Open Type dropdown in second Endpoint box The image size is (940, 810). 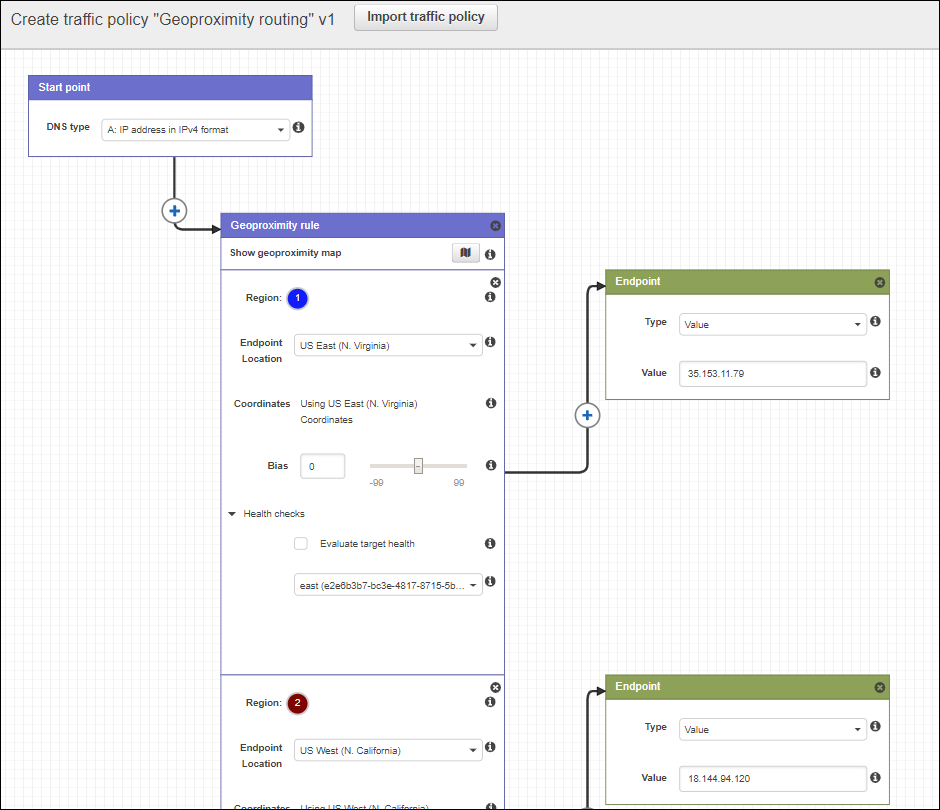point(773,730)
